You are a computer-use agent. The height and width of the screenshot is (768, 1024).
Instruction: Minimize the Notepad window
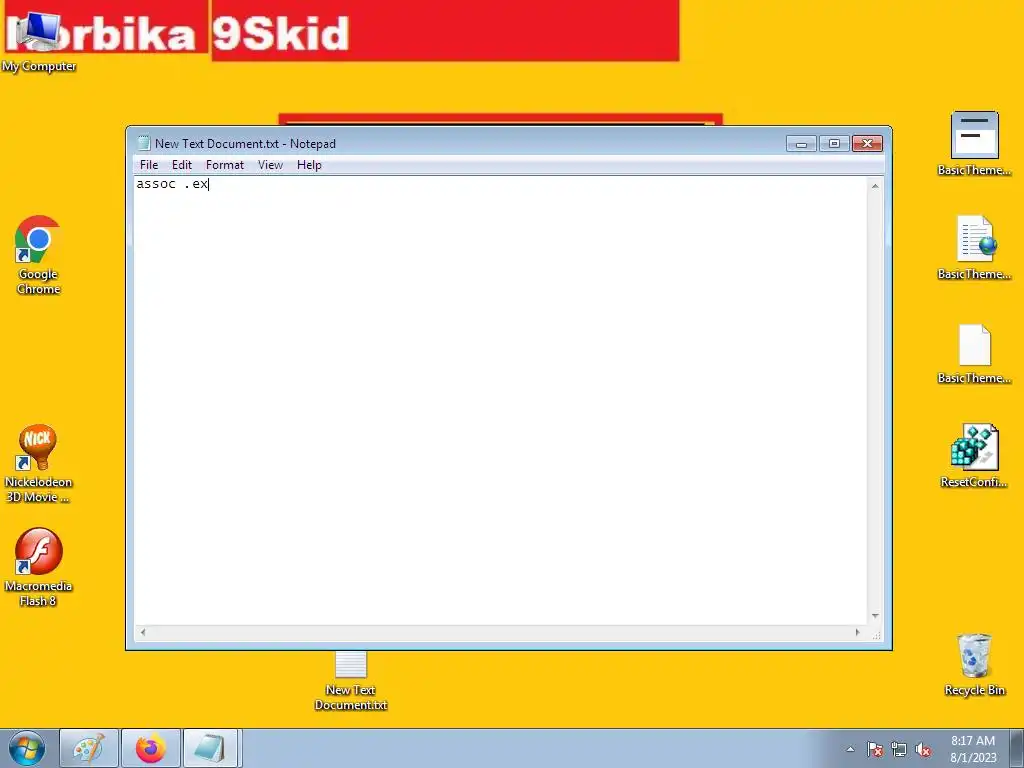coord(801,143)
